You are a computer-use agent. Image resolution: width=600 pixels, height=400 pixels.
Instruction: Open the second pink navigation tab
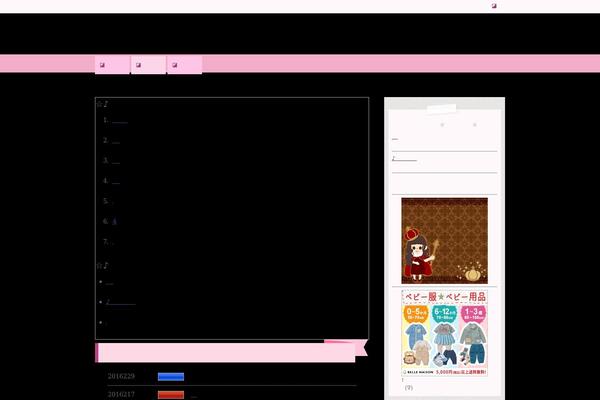point(148,65)
